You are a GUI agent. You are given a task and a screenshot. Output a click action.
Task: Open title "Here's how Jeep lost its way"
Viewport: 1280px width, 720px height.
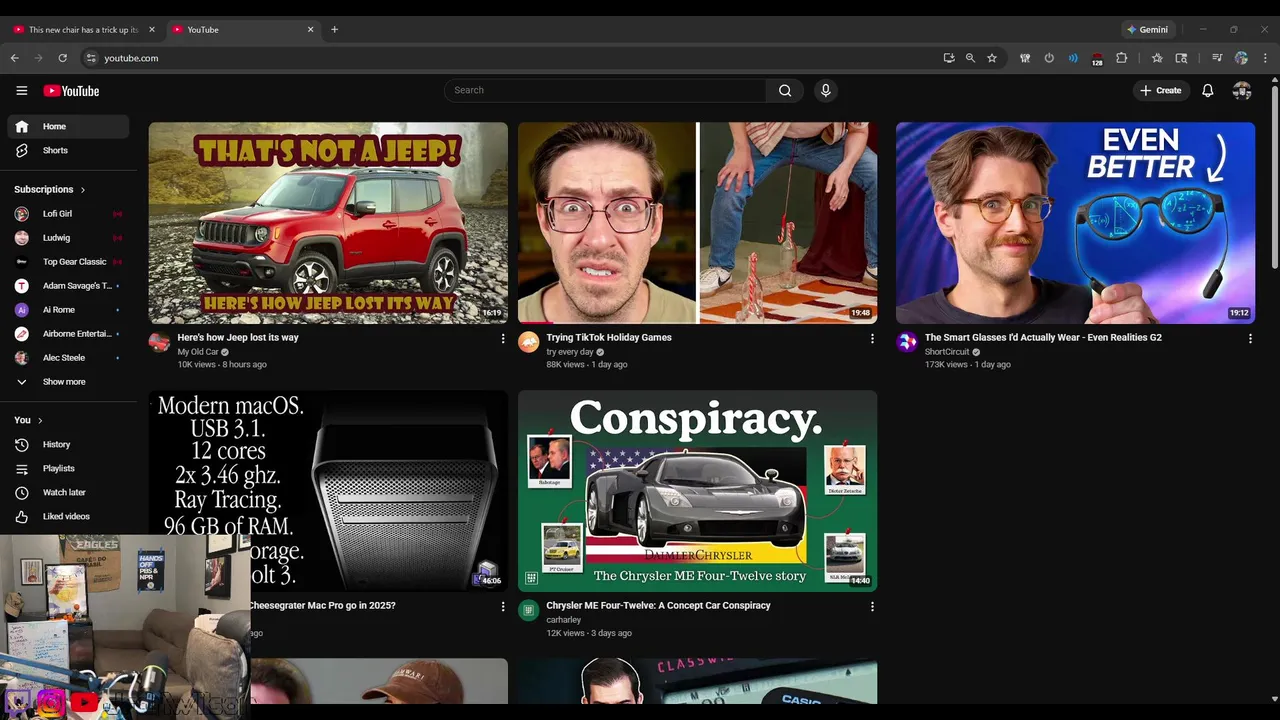tap(238, 338)
